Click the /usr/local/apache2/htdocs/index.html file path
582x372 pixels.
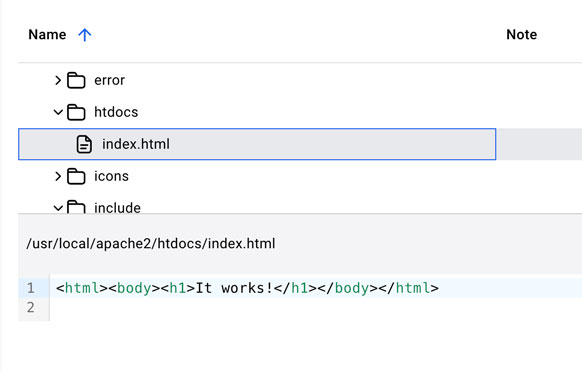click(151, 244)
